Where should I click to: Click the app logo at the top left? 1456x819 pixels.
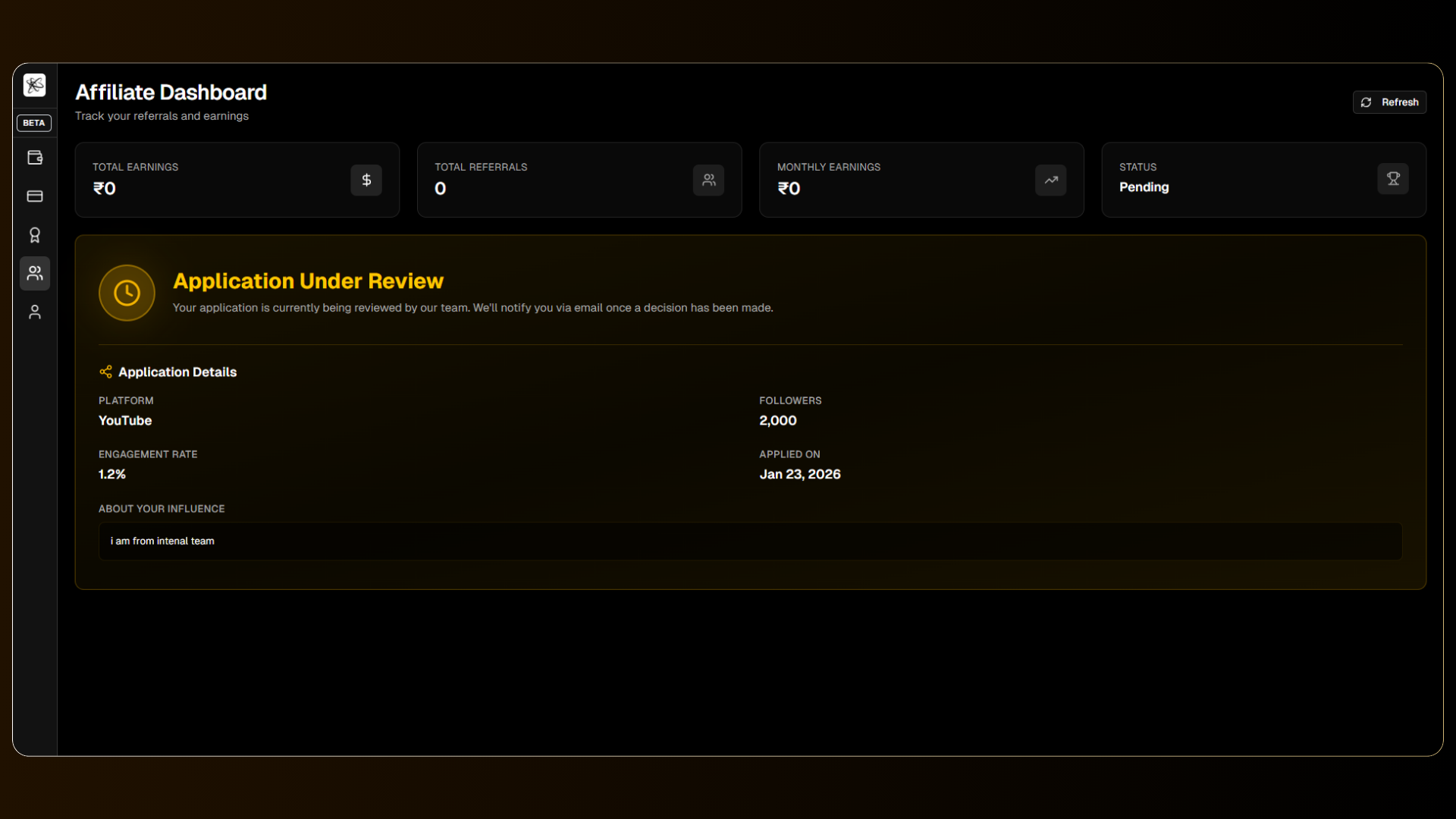35,86
